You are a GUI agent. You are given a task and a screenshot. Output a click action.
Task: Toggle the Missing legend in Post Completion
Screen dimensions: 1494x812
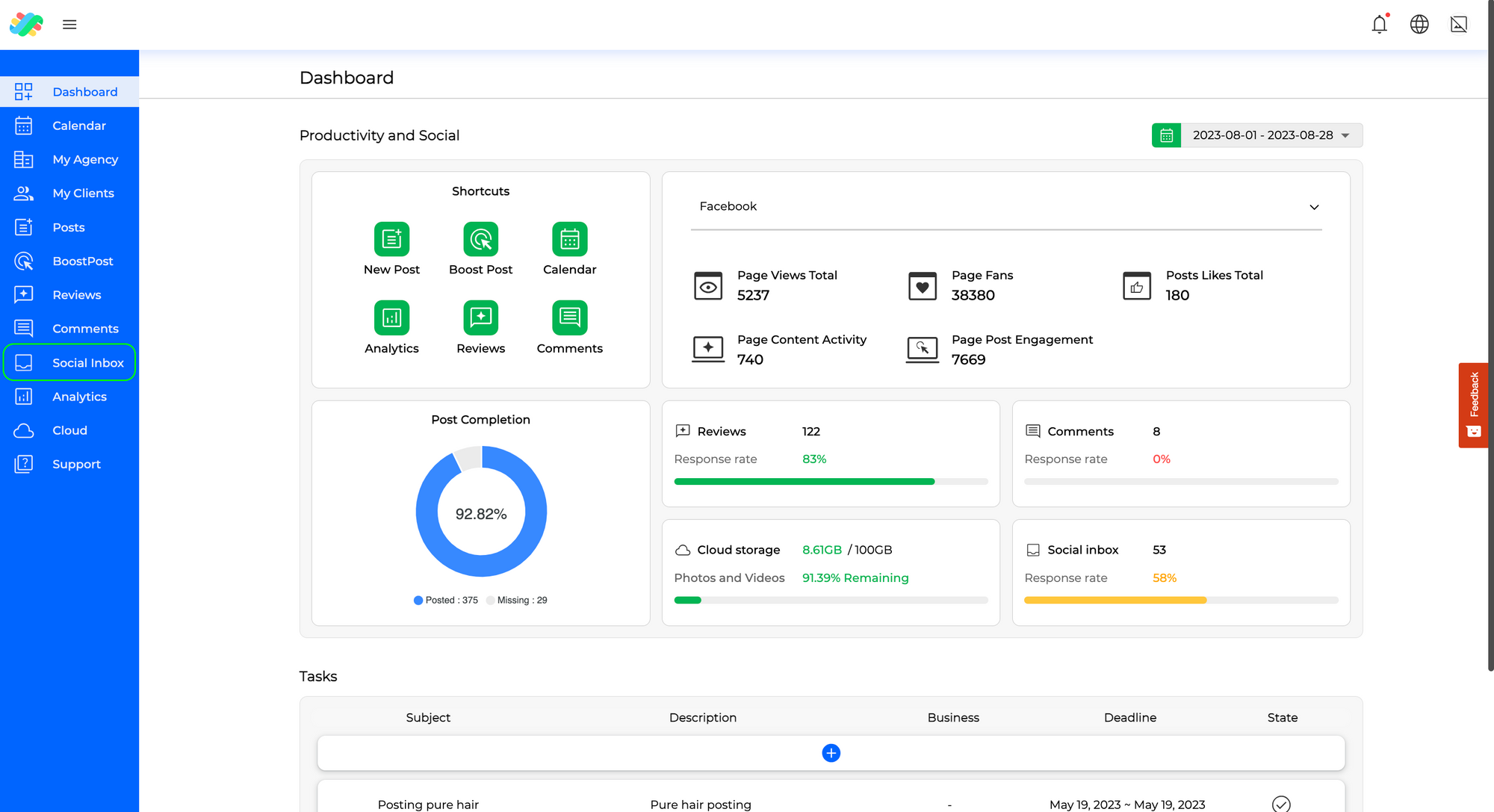tap(516, 600)
